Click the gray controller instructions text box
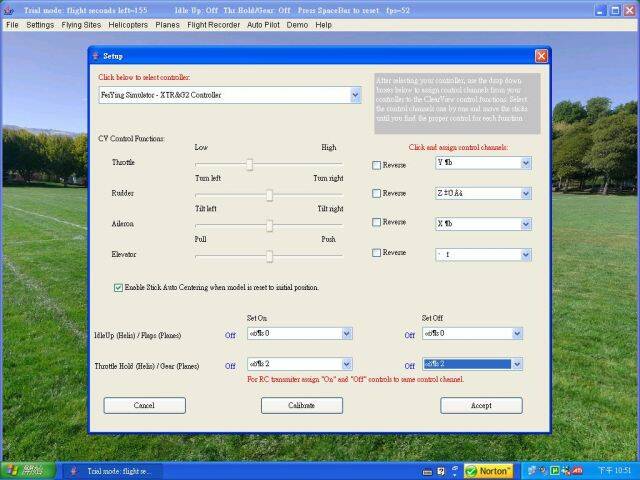 pos(457,104)
